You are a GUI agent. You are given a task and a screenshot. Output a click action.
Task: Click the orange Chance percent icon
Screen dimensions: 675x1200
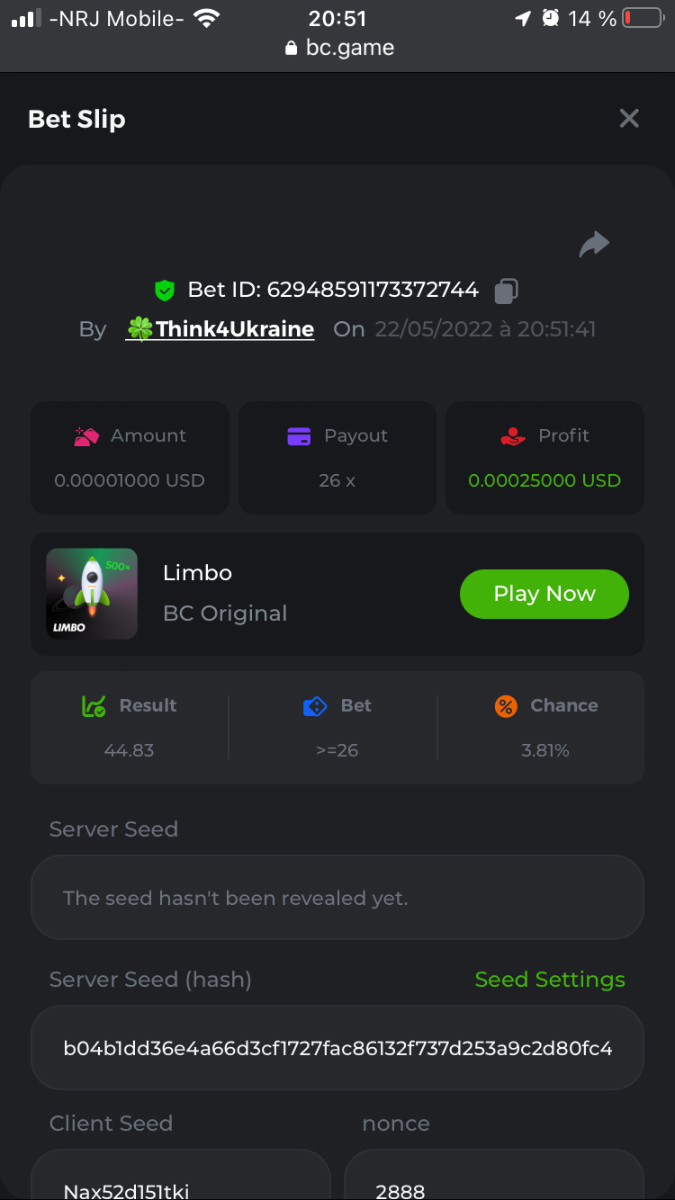tap(506, 706)
